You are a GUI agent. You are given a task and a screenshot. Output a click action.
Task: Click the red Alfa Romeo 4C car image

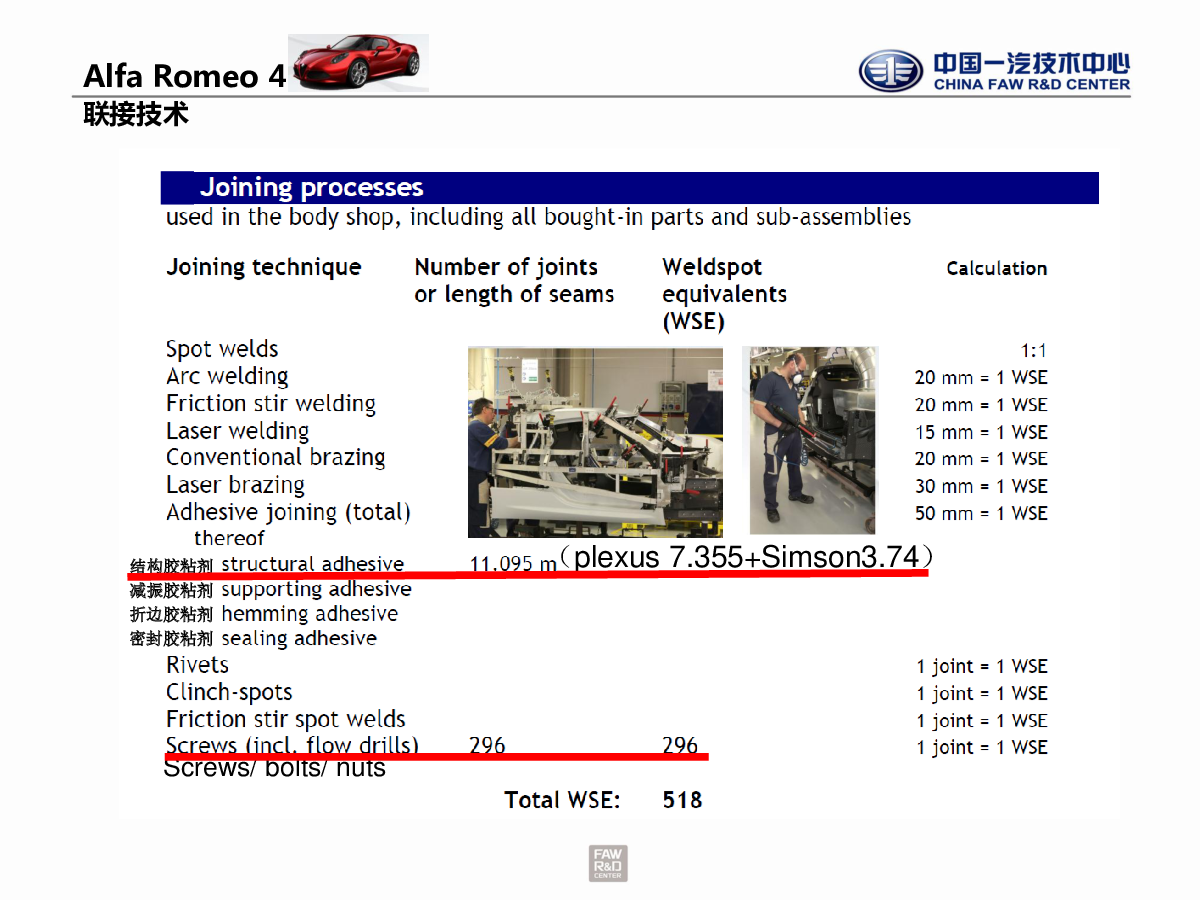(x=358, y=63)
